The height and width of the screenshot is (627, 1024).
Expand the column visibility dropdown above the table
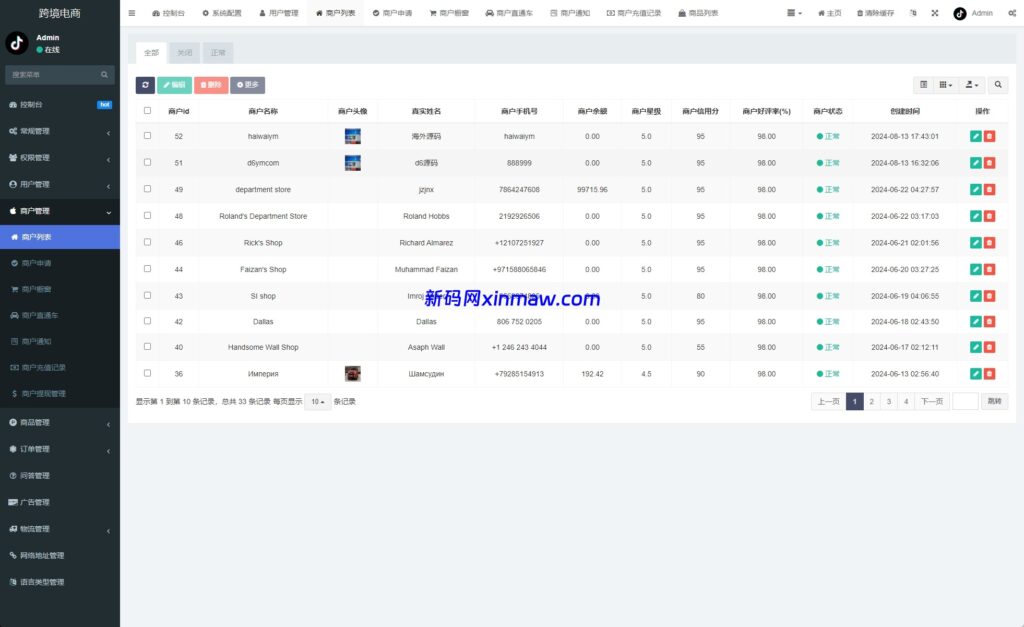coord(944,85)
